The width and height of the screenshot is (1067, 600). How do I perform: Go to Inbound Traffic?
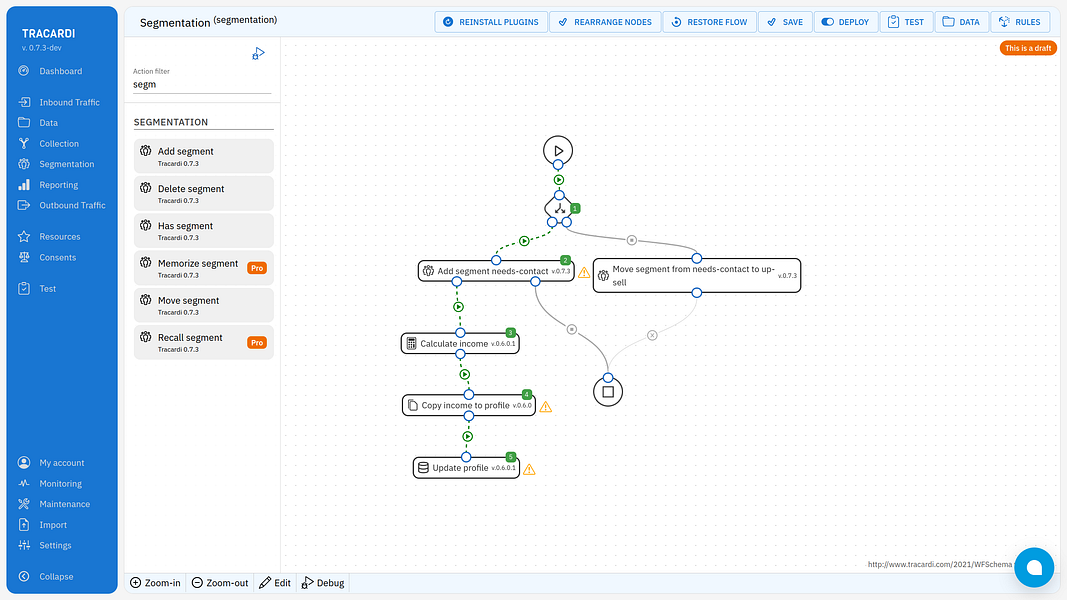point(69,102)
